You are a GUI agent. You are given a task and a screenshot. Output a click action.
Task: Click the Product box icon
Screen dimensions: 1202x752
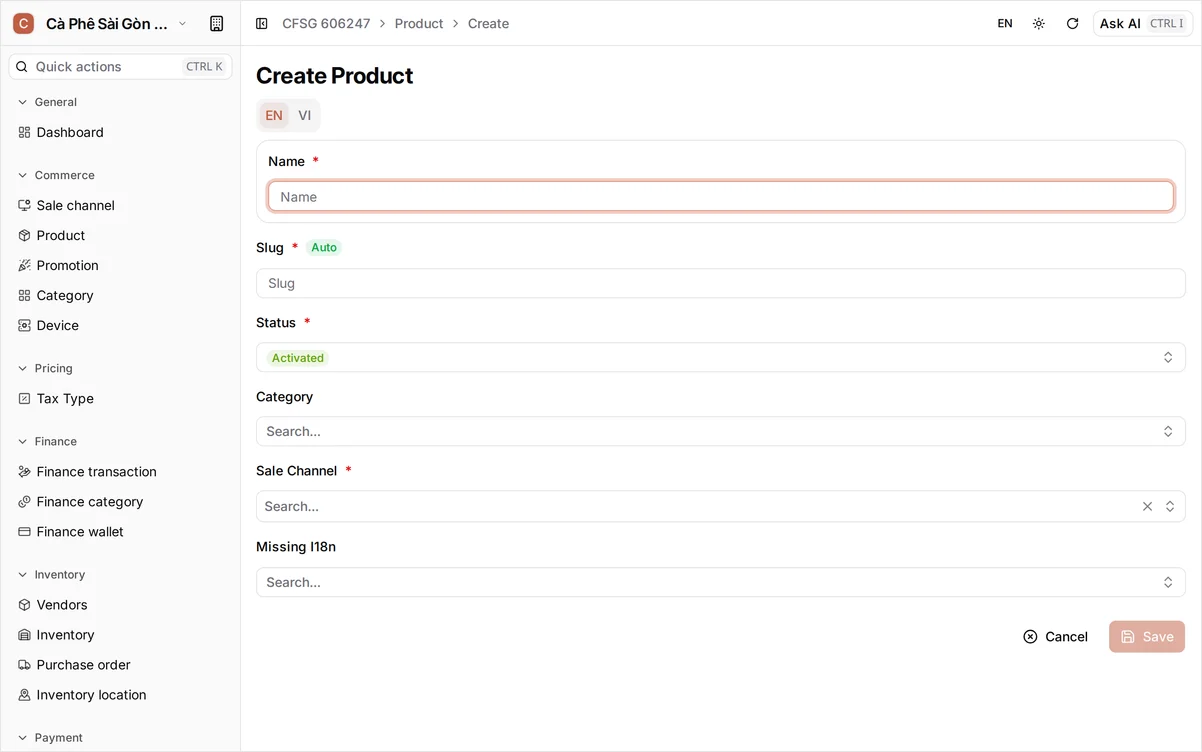tap(25, 235)
